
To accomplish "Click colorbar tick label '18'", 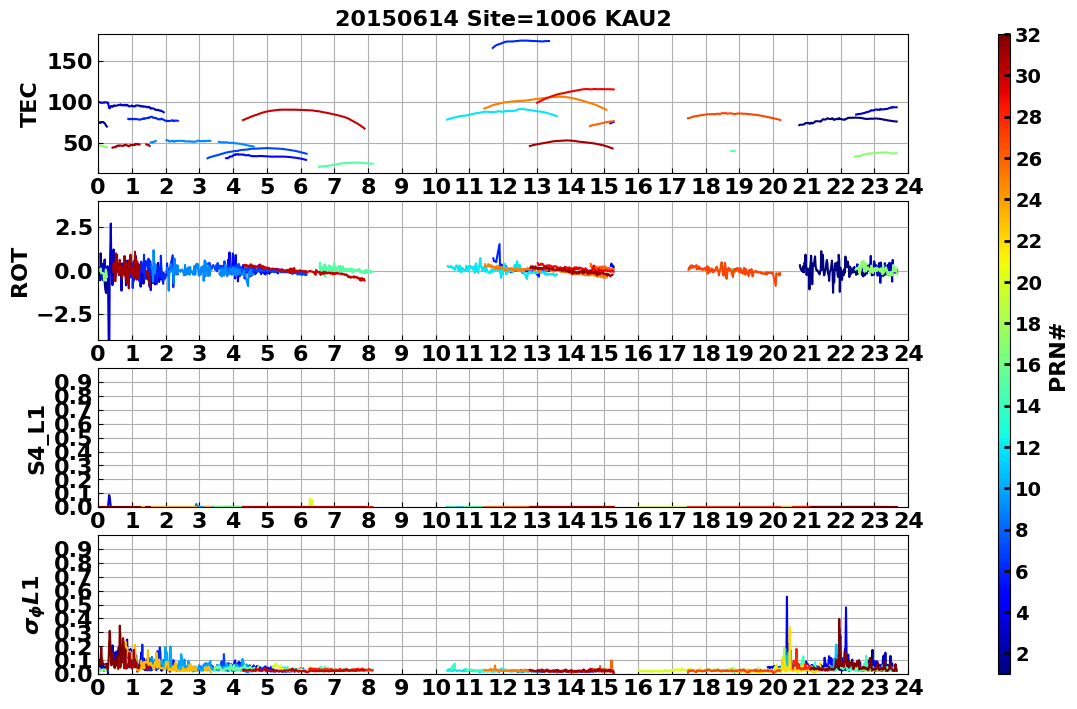I will [1028, 324].
